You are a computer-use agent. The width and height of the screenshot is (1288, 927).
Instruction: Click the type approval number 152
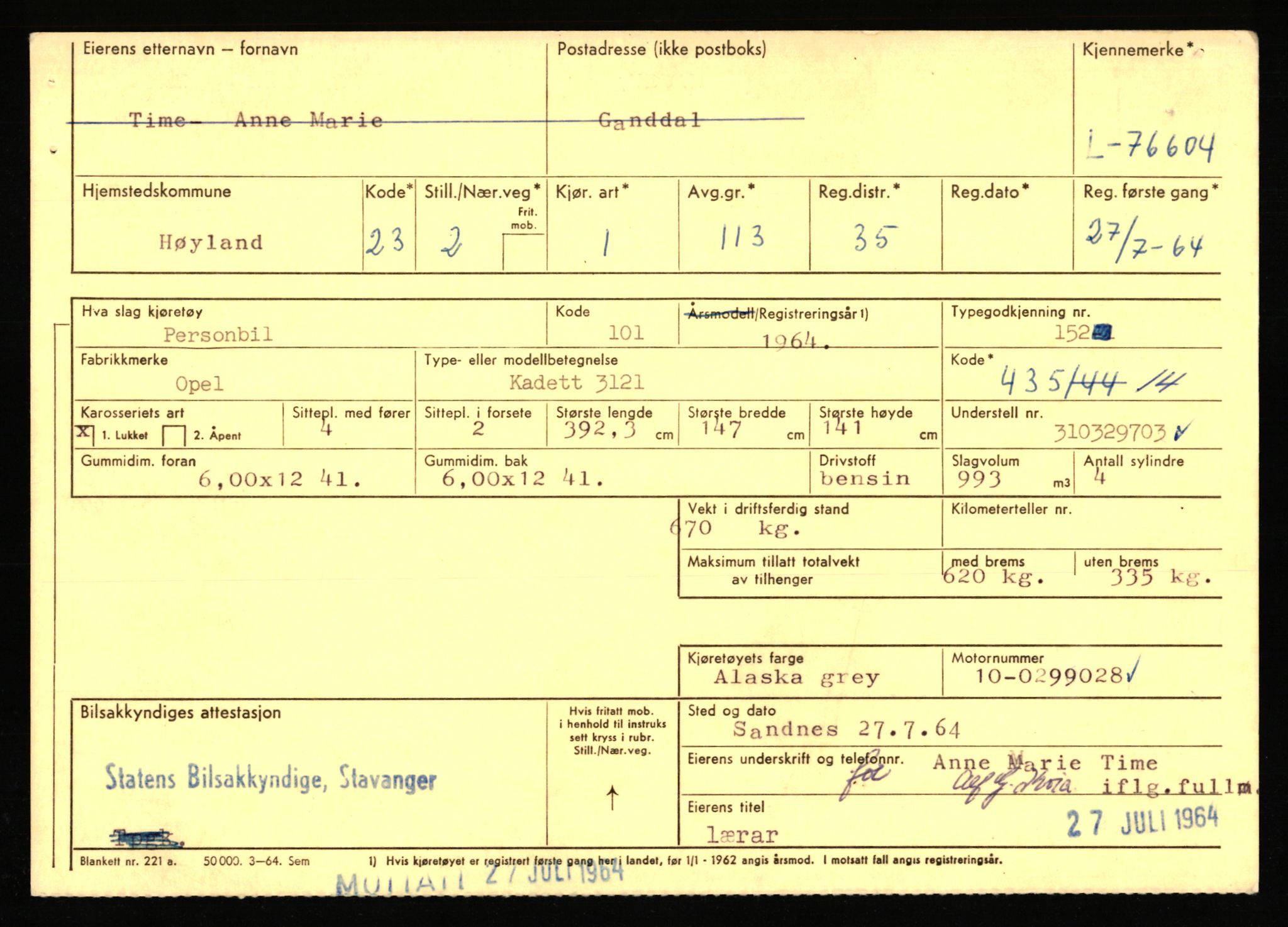[x=1072, y=333]
